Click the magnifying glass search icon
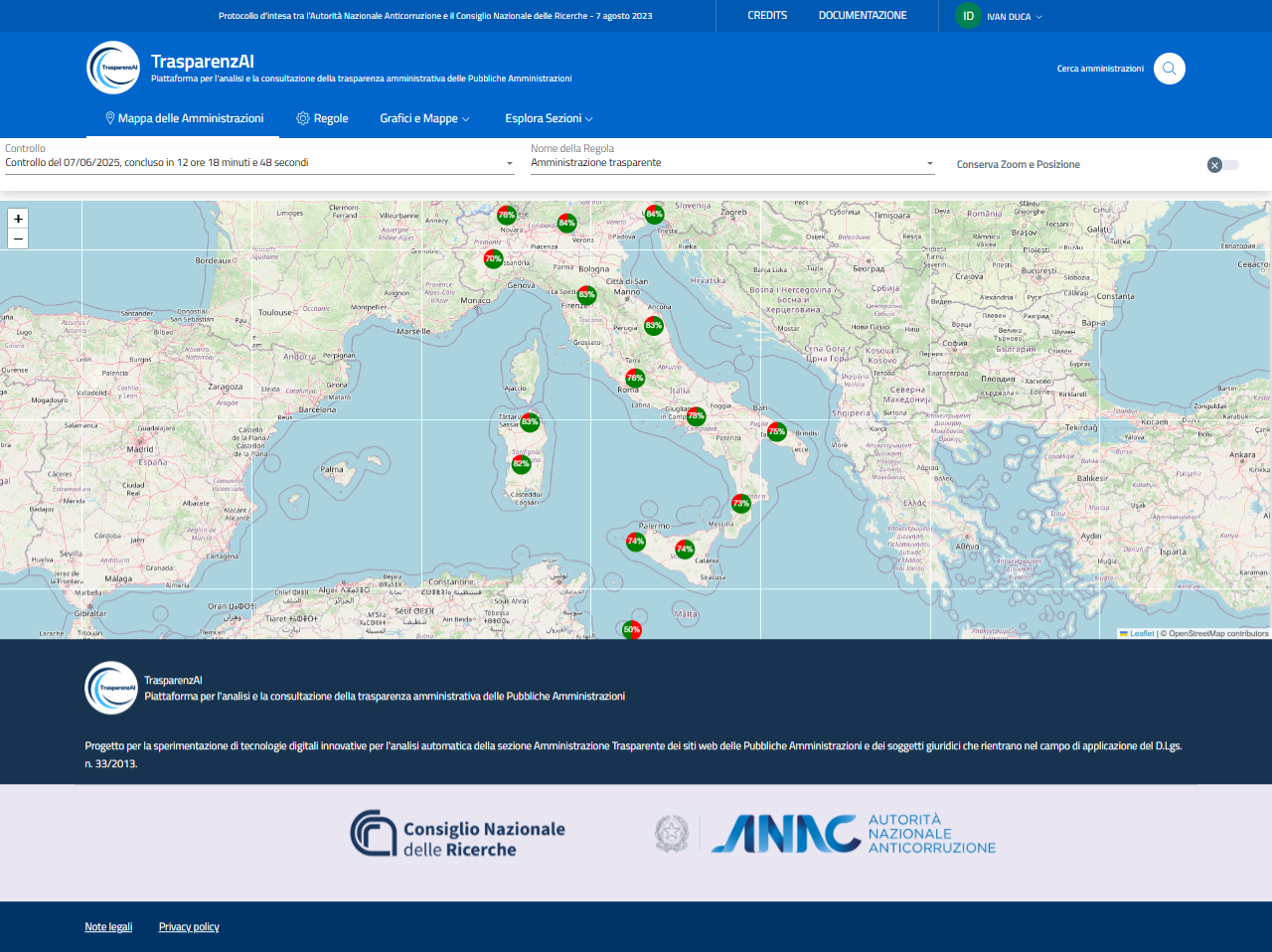1272x952 pixels. point(1170,69)
